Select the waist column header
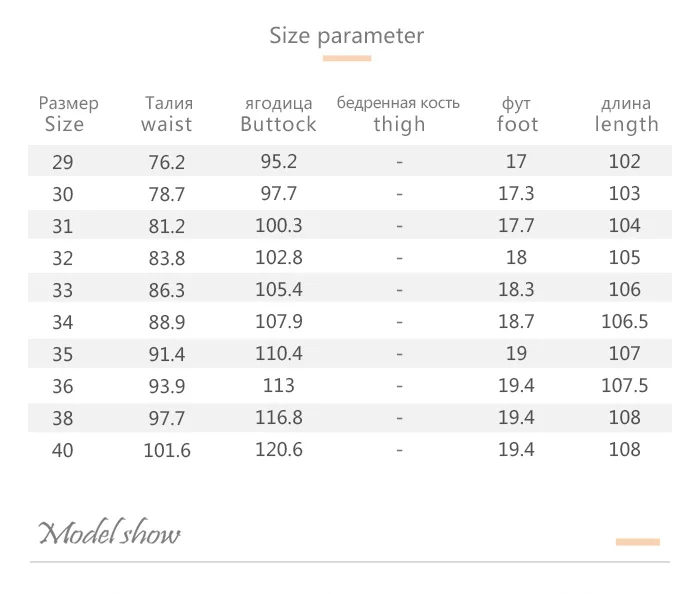700x594 pixels. point(167,114)
